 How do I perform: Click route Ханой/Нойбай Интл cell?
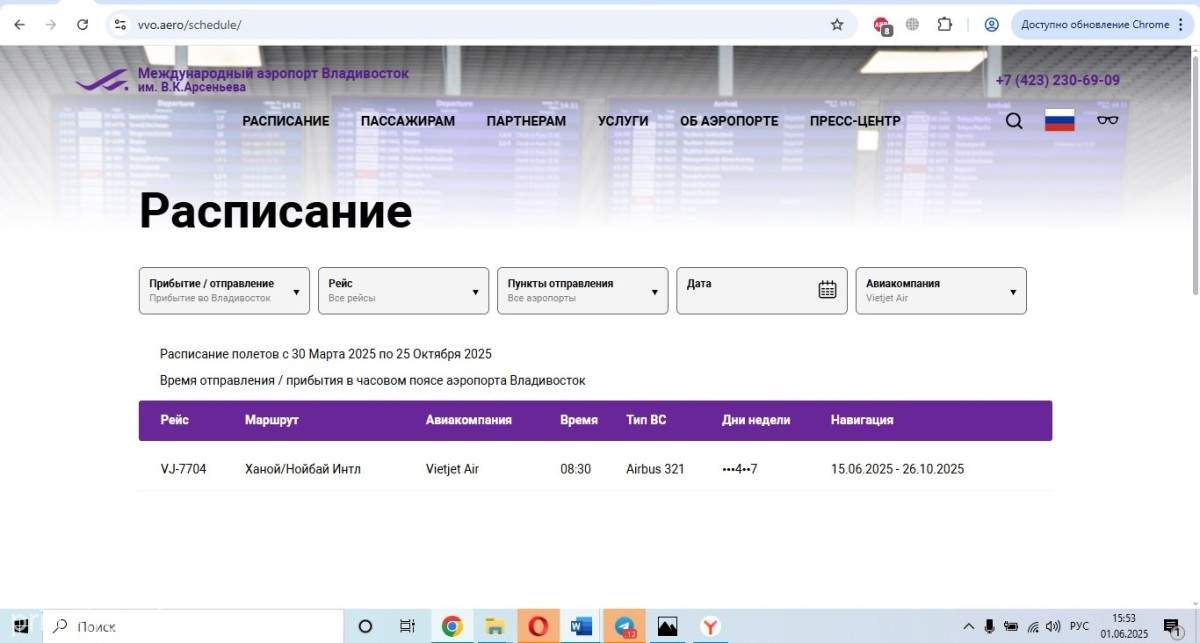coord(303,469)
